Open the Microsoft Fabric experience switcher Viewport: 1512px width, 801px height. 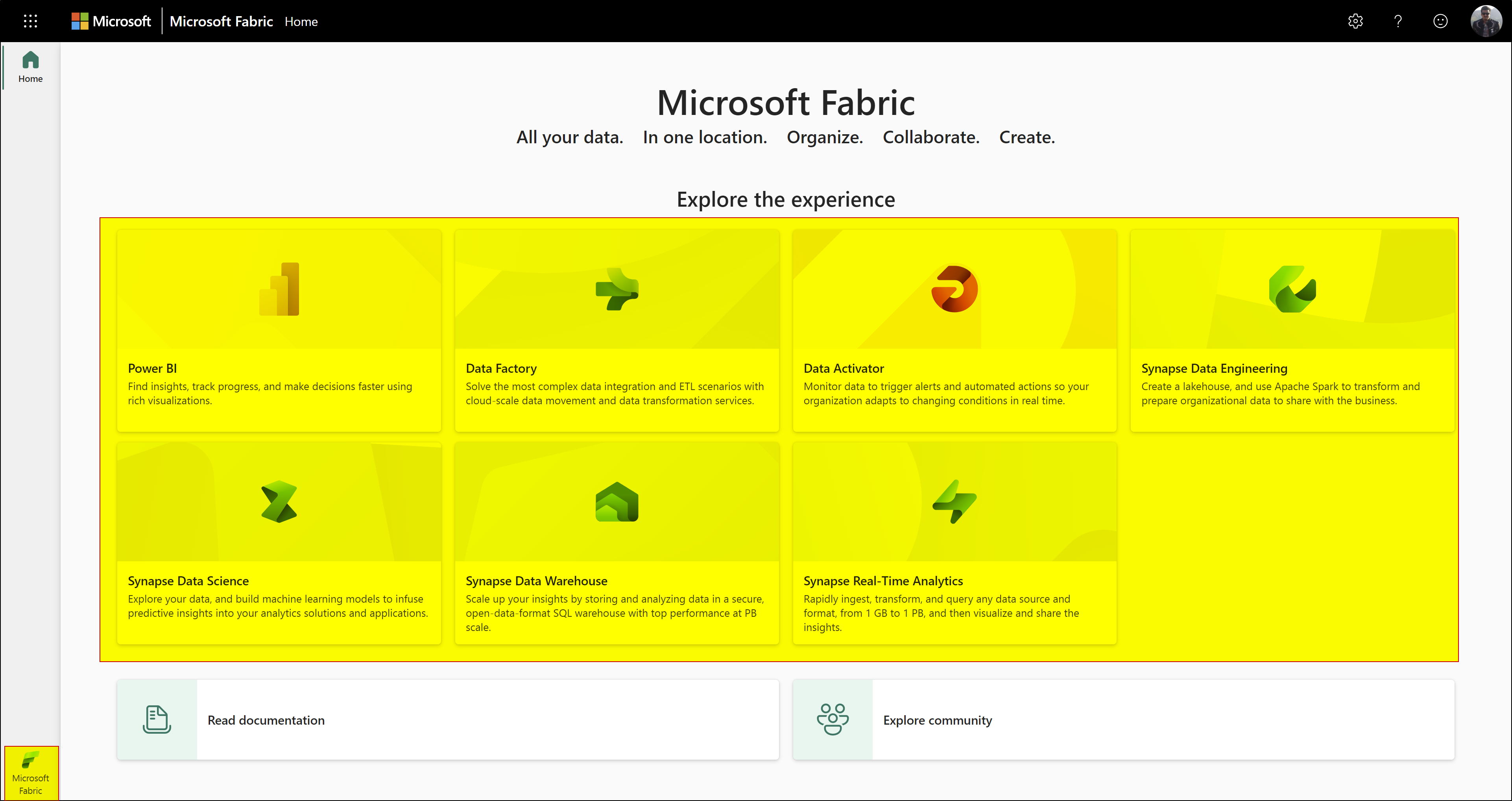(x=31, y=773)
